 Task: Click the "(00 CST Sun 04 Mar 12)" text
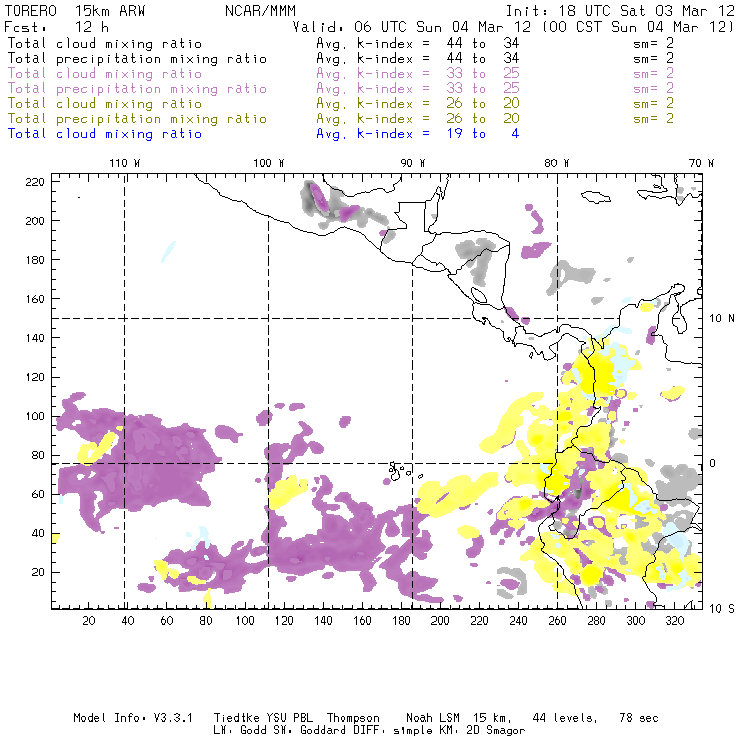[637, 27]
